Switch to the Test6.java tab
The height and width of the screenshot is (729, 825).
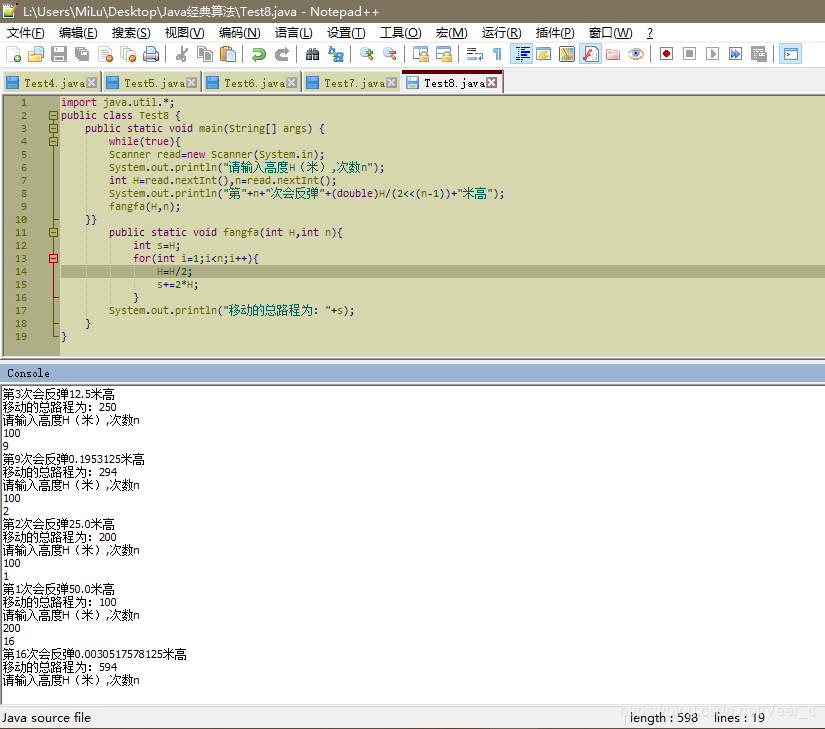254,83
